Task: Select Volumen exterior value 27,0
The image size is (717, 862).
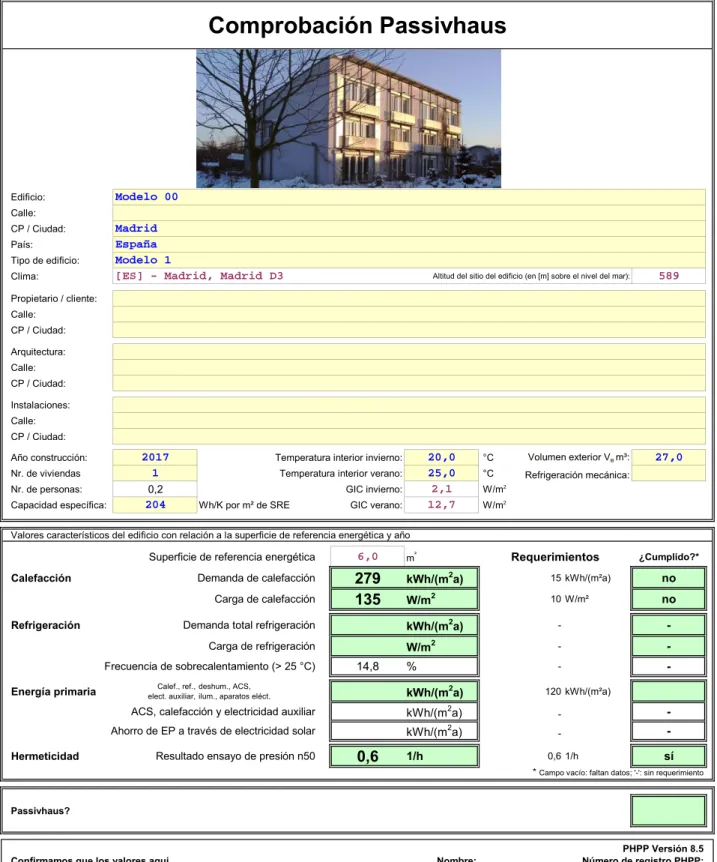Action: (669, 457)
